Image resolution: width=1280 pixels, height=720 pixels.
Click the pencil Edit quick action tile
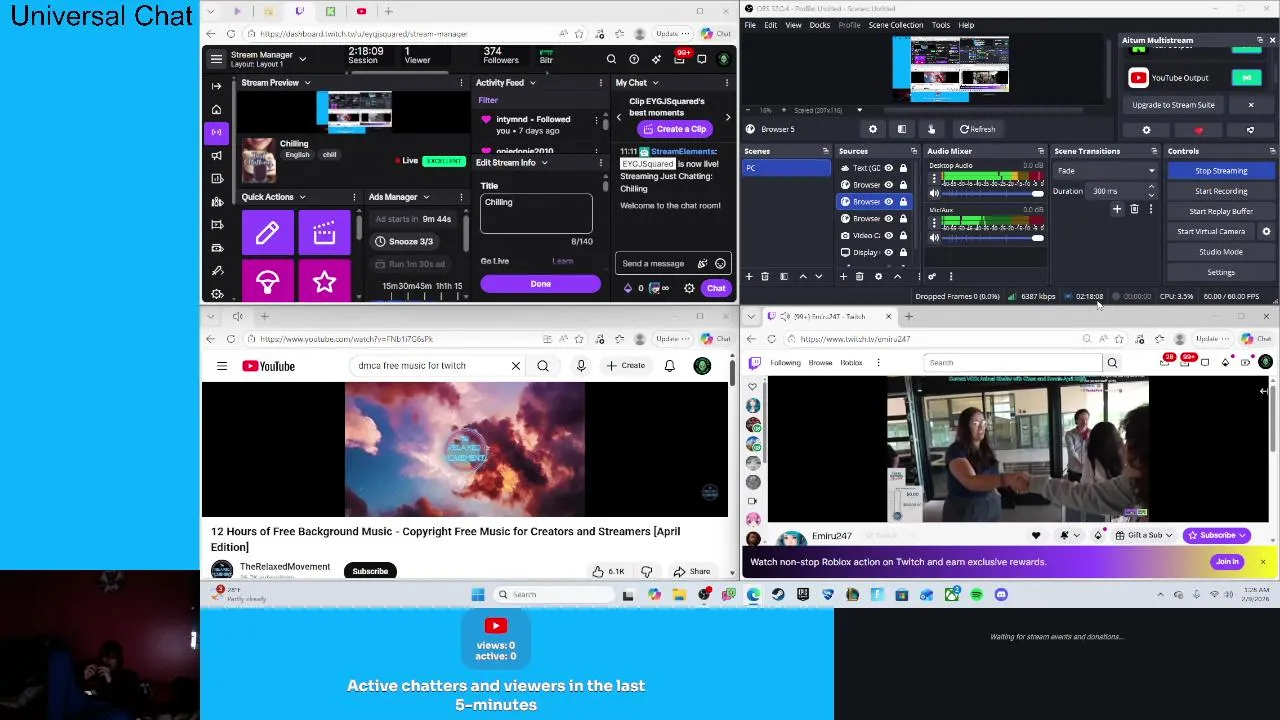(x=267, y=233)
